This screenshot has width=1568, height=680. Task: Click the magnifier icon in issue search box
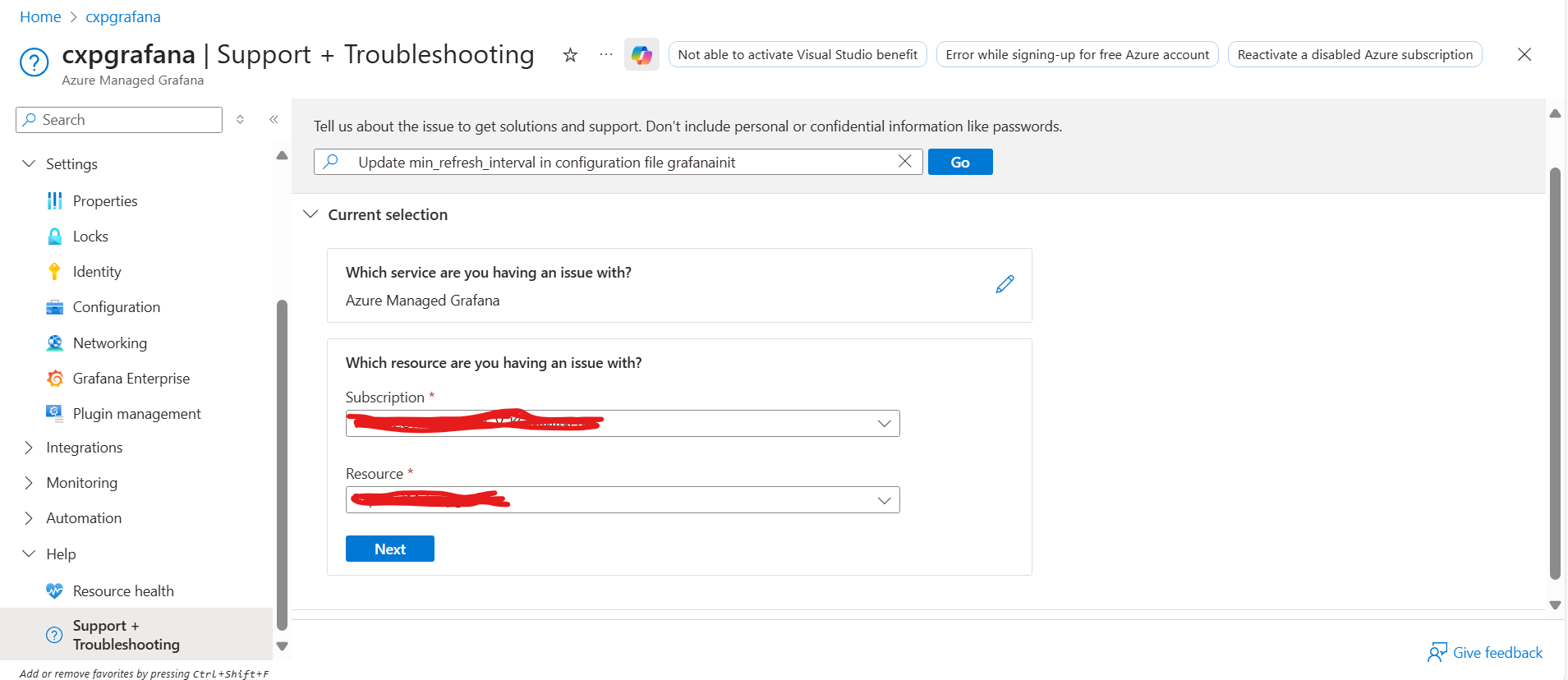[x=331, y=162]
